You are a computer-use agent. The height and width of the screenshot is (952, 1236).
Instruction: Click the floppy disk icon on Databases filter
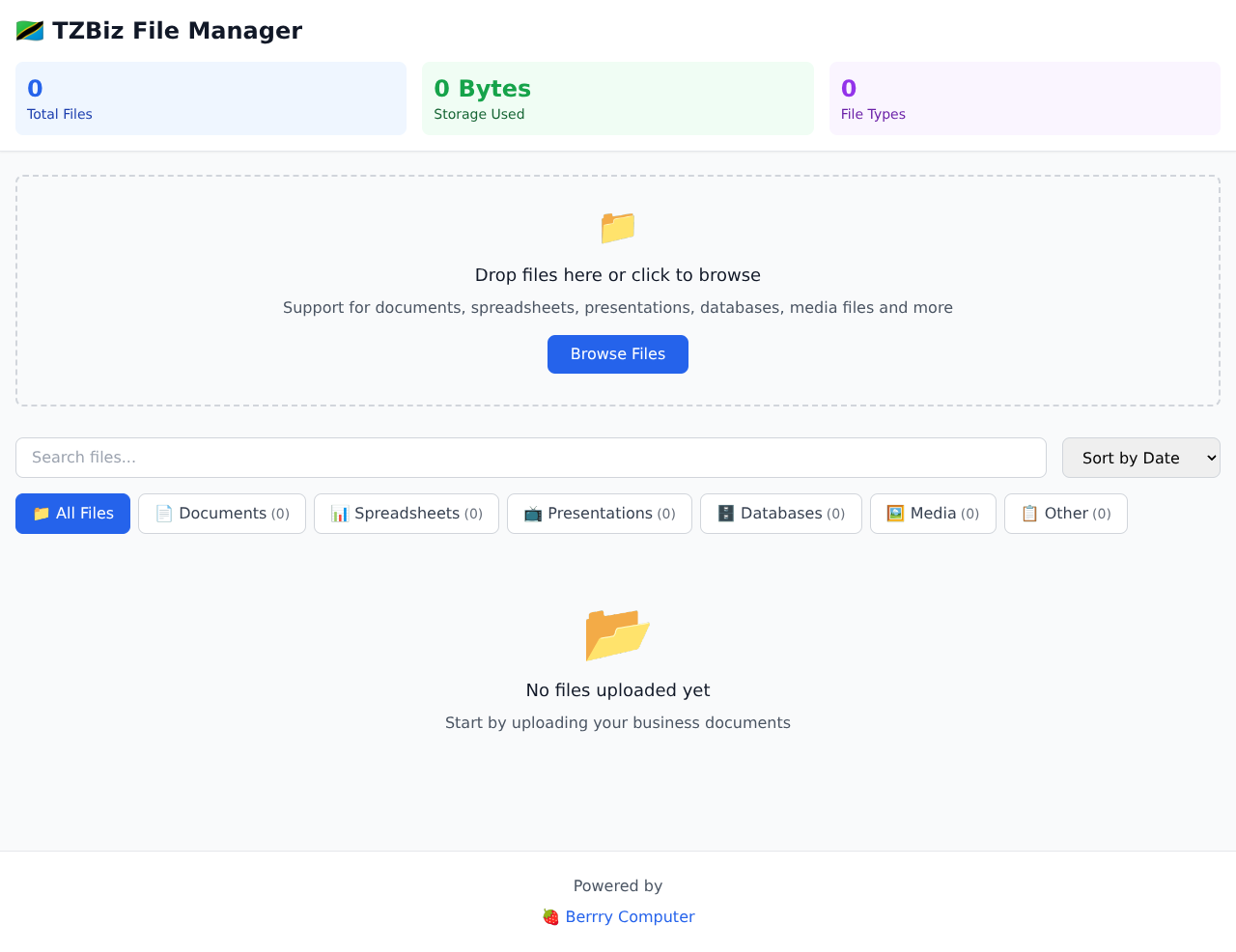click(725, 513)
